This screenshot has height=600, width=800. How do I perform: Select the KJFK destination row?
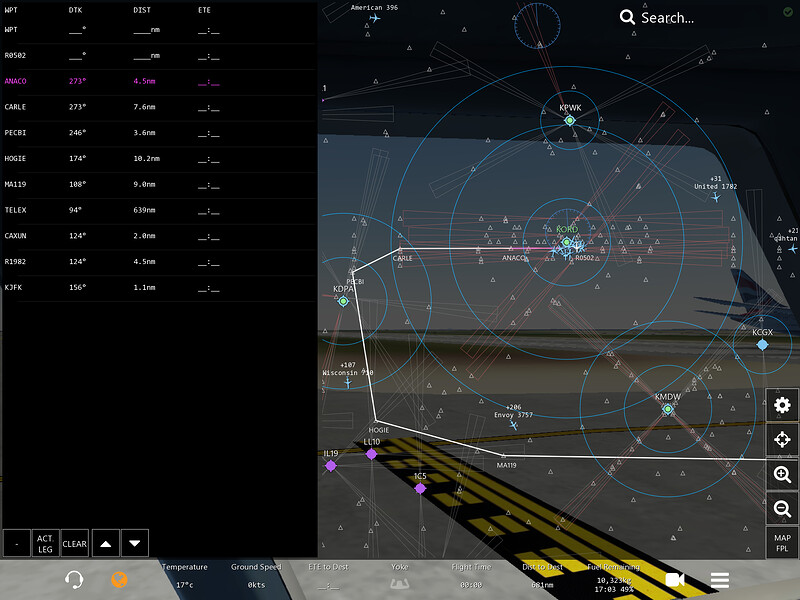point(159,288)
